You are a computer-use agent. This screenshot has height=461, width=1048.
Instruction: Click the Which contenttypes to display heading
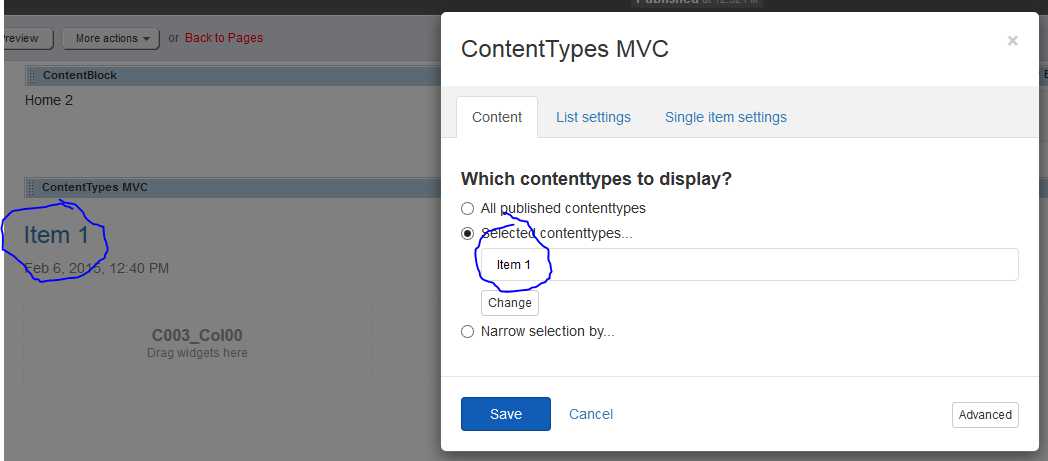point(596,179)
